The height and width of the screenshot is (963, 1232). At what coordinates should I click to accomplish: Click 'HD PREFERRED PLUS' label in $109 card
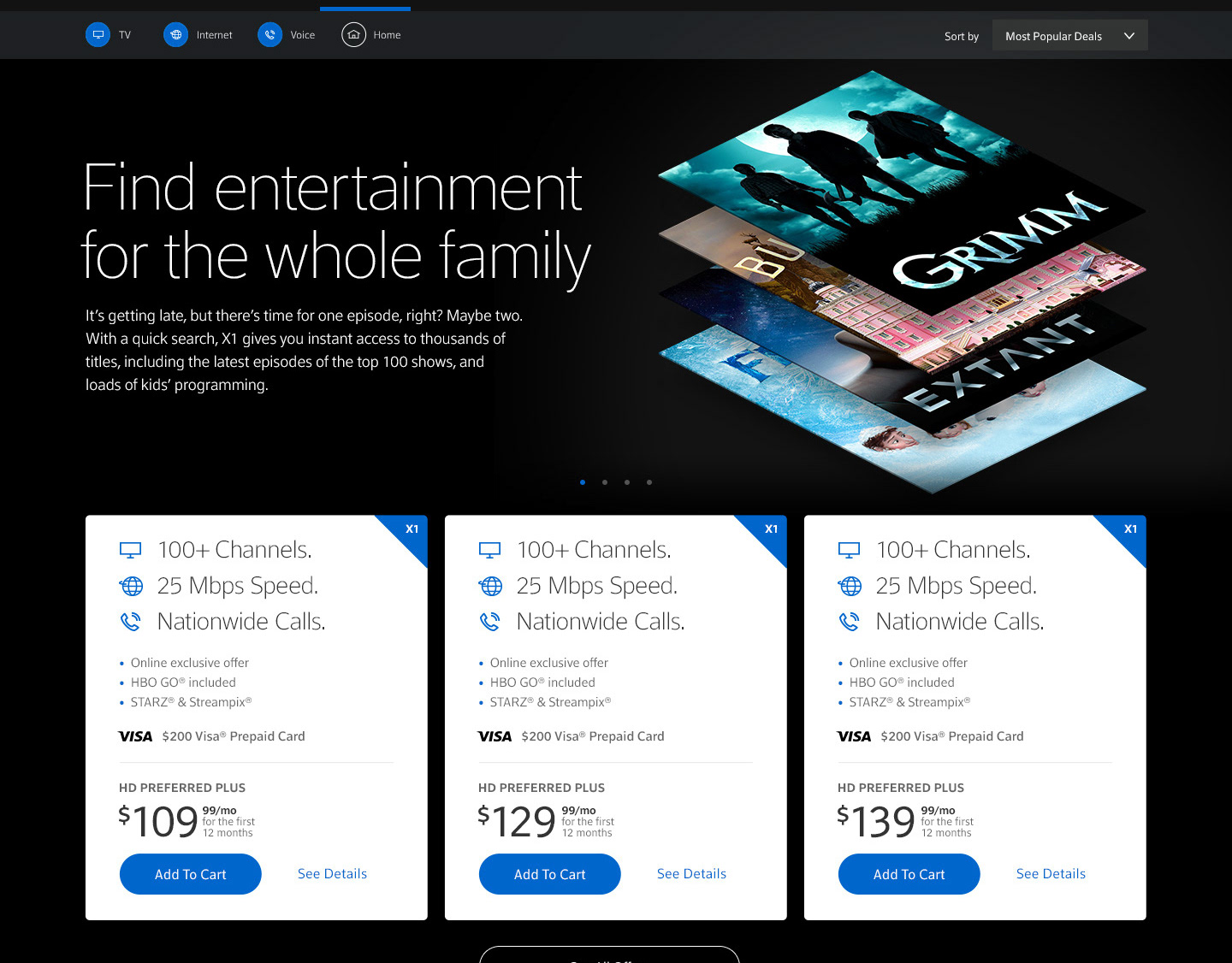(x=182, y=788)
